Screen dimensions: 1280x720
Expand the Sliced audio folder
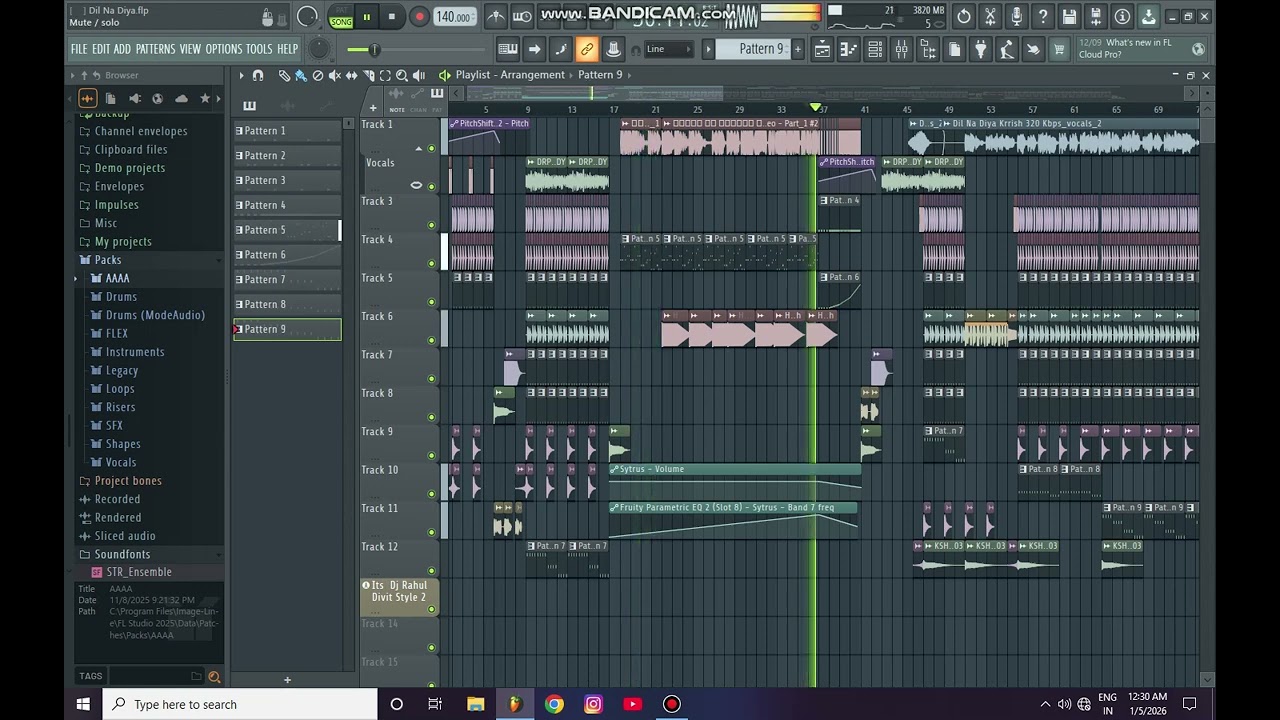(125, 536)
